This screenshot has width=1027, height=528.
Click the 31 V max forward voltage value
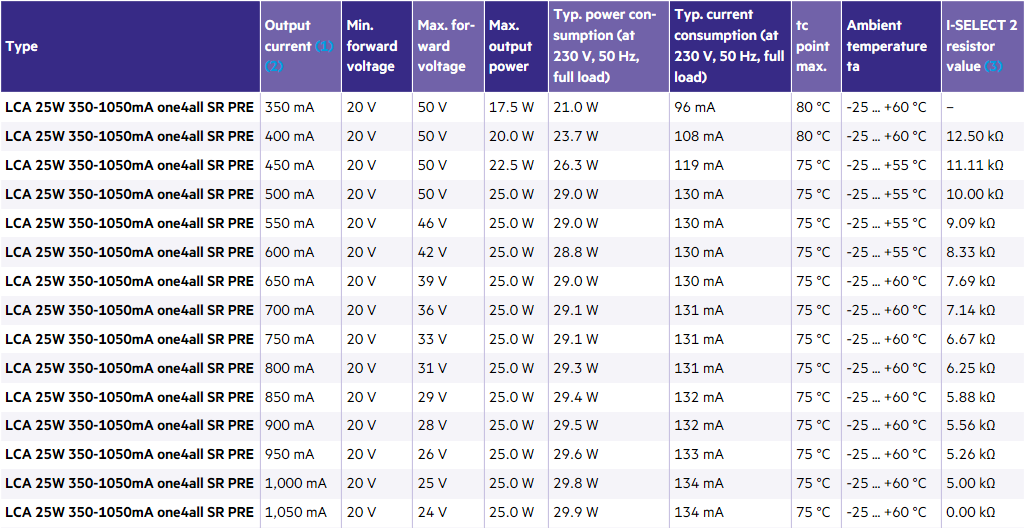(x=432, y=368)
